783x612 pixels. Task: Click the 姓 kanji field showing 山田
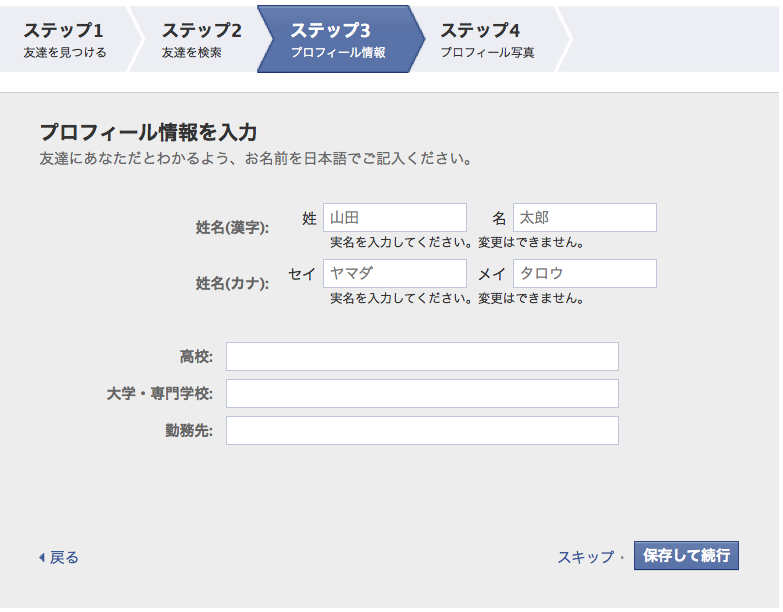pos(395,218)
